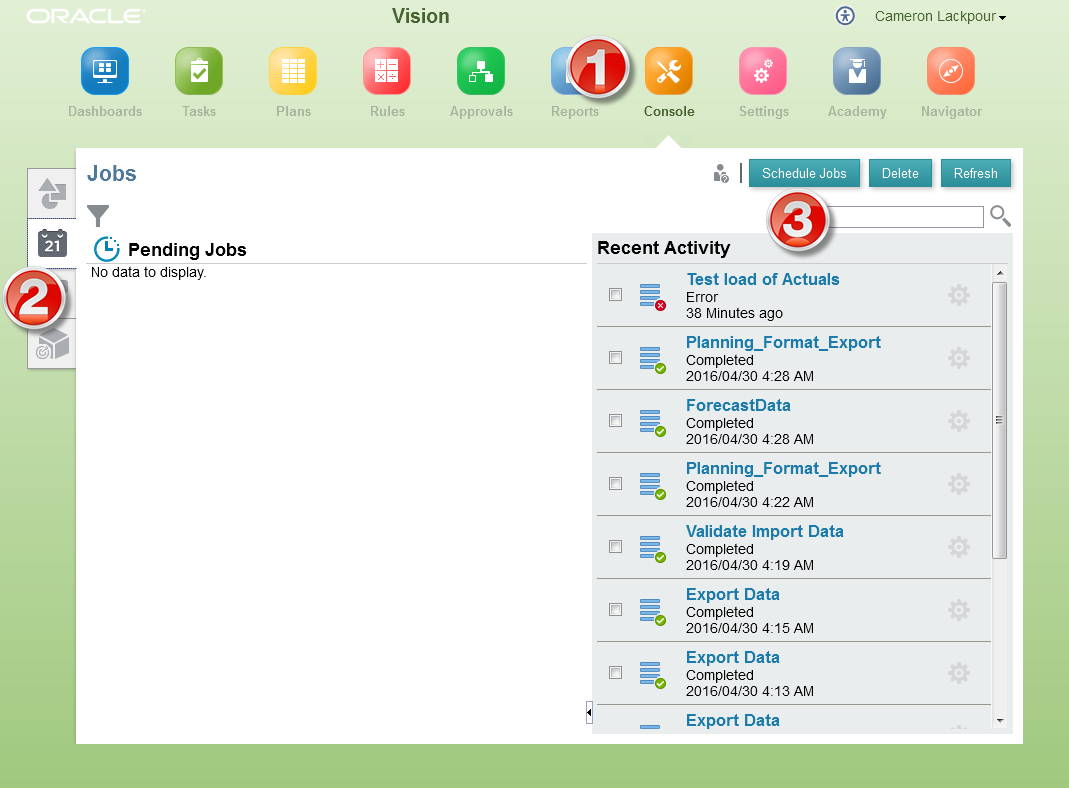The image size is (1069, 788).
Task: Open the cube sidebar tab at bottom
Action: point(52,344)
